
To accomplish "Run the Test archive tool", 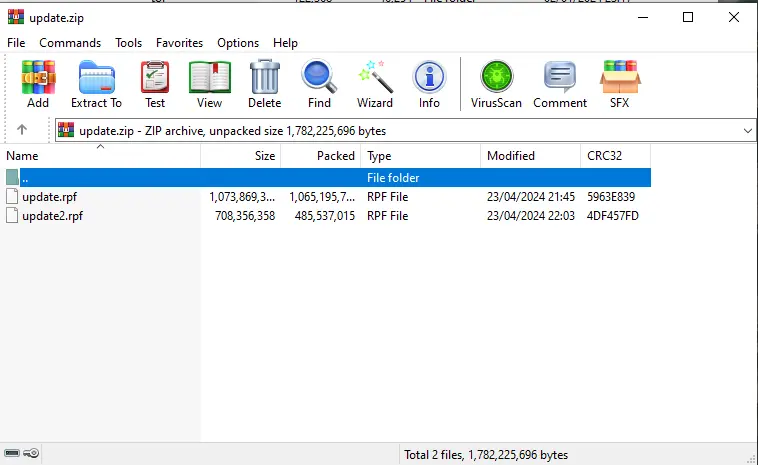I will (x=155, y=77).
